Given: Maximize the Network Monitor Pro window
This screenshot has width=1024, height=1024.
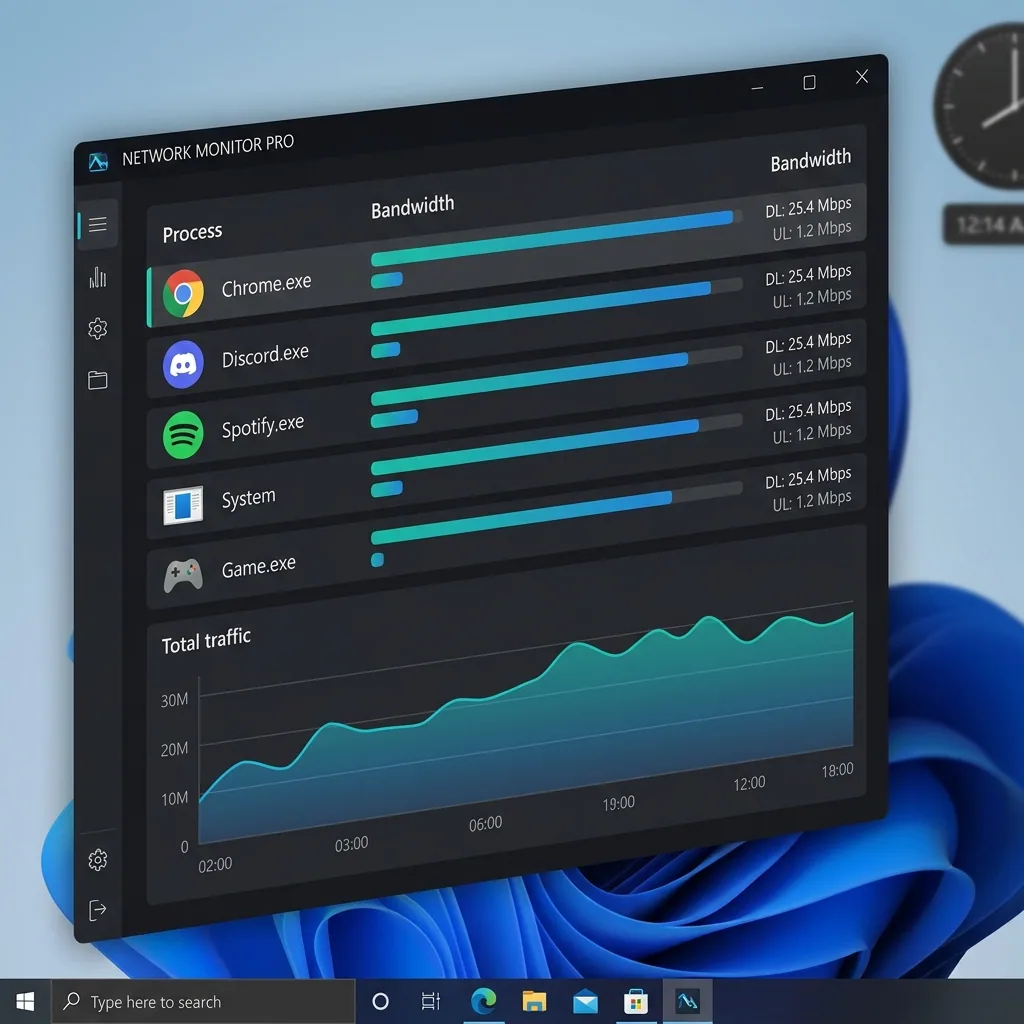Looking at the screenshot, I should [809, 82].
